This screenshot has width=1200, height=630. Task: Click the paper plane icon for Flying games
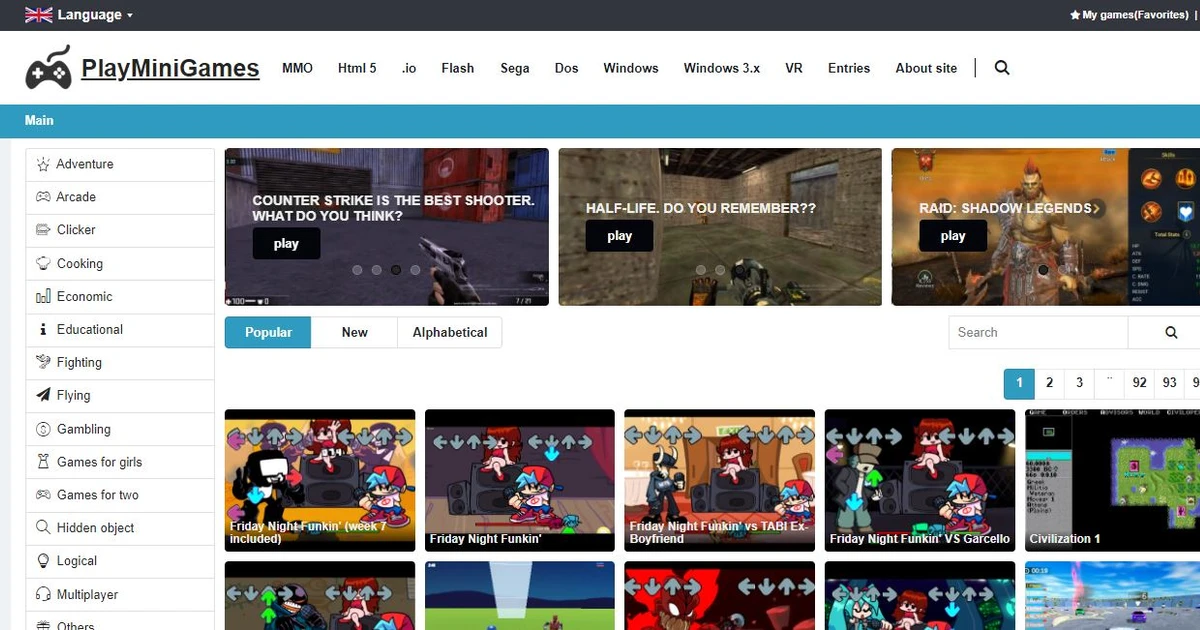[42, 395]
